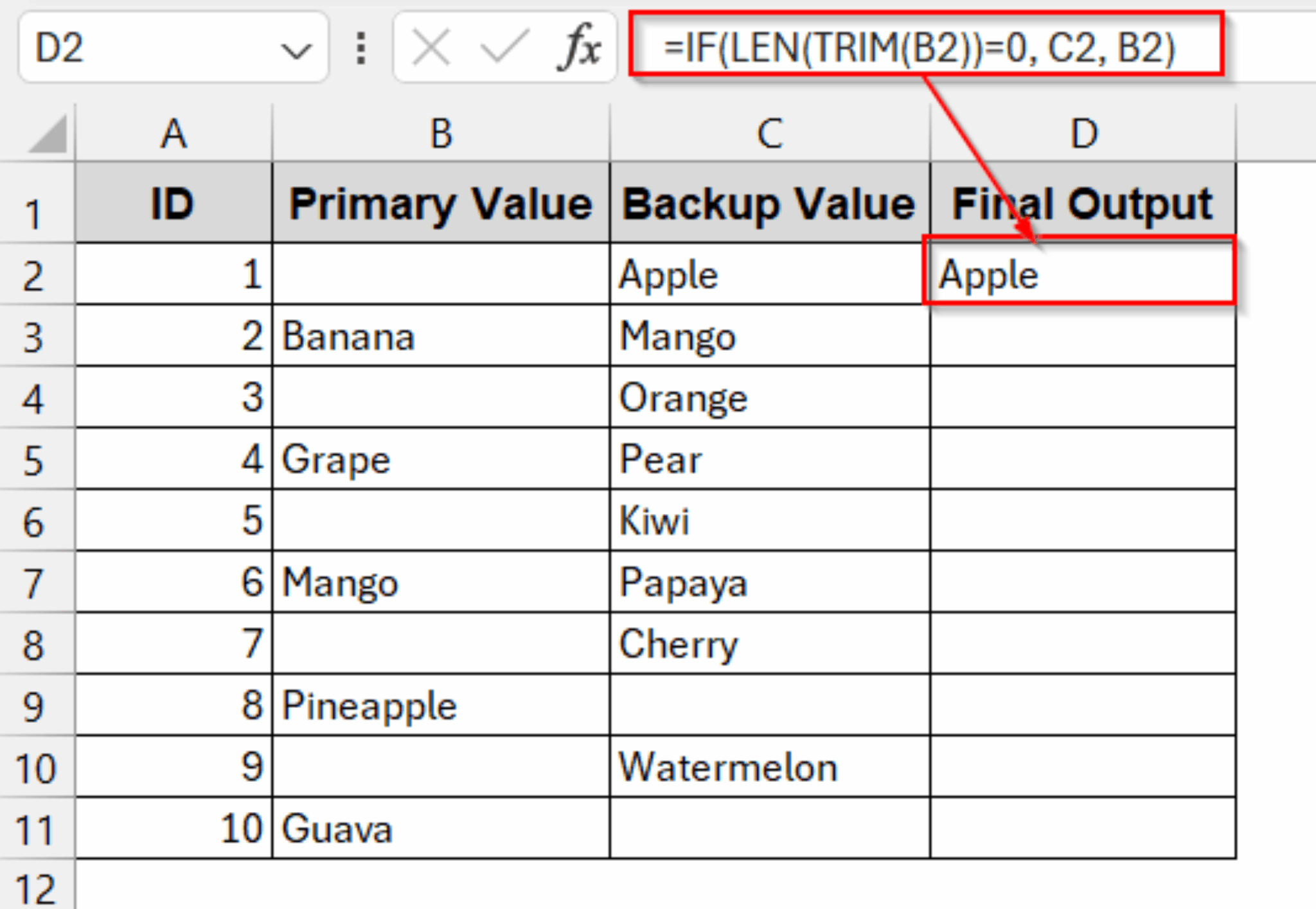Select row 5 header

click(37, 459)
